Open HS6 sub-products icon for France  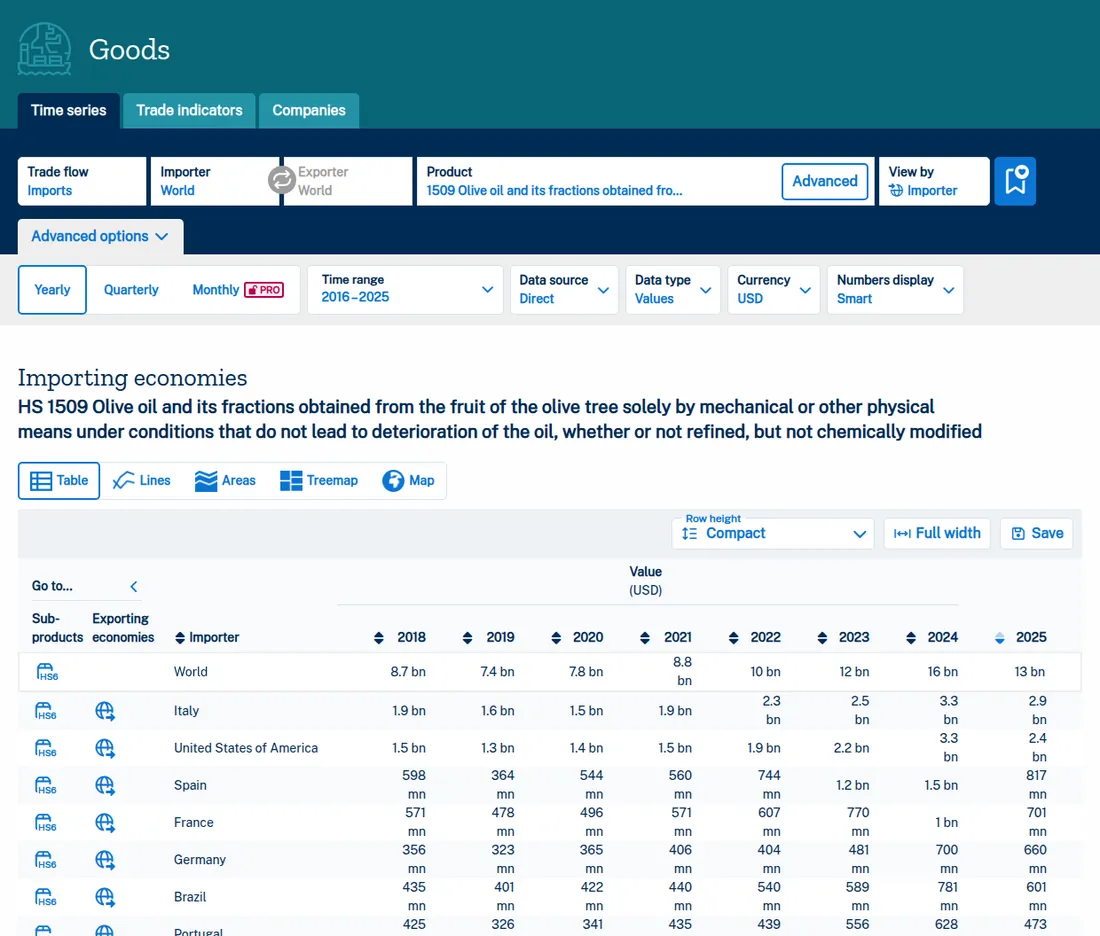pyautogui.click(x=46, y=822)
